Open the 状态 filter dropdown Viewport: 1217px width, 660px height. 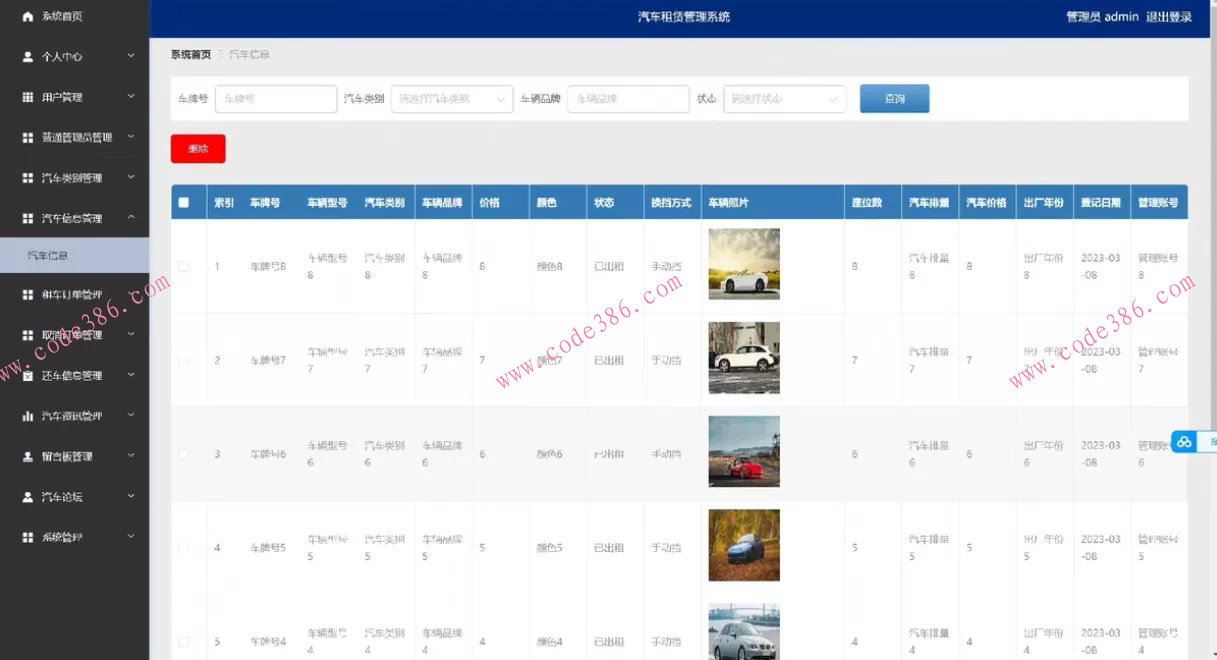click(784, 99)
